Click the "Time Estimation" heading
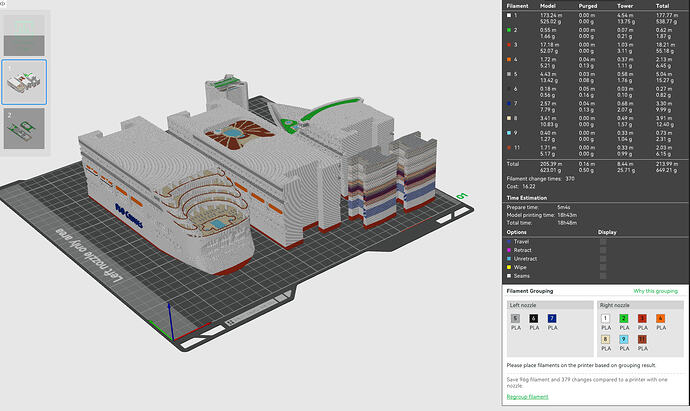Image resolution: width=690 pixels, height=411 pixels. [527, 198]
